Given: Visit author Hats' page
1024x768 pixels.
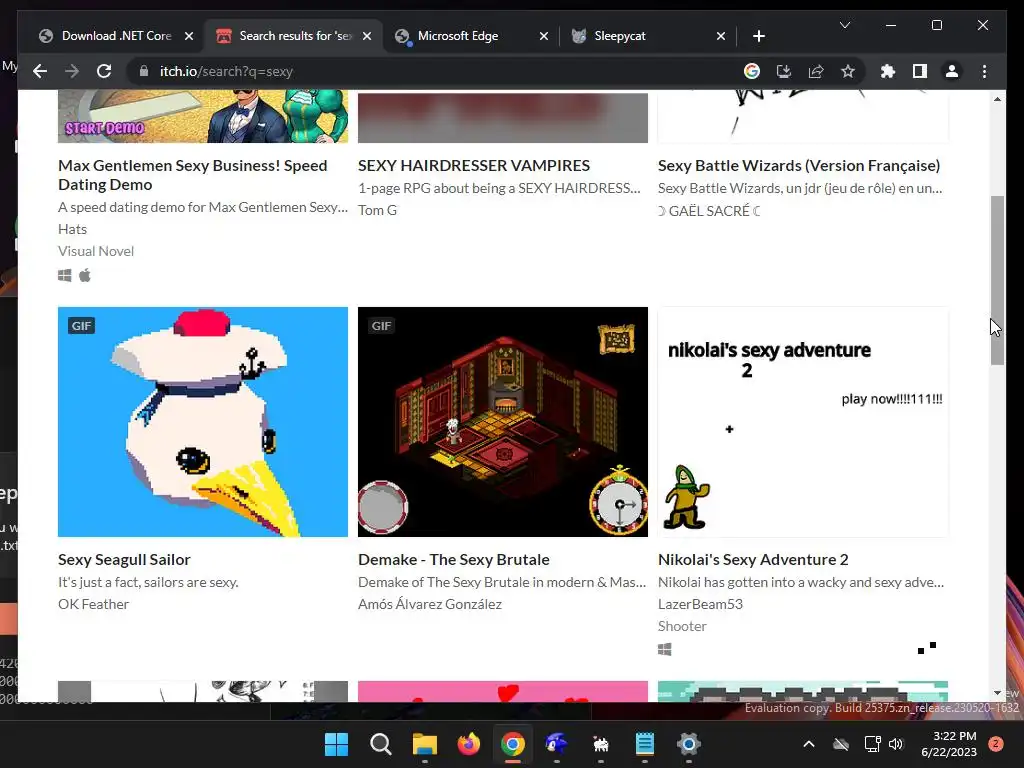Looking at the screenshot, I should (72, 229).
